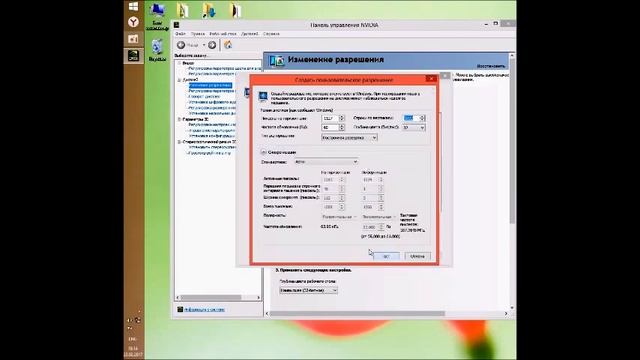Open the Справка menu
The image size is (640, 360).
(271, 34)
